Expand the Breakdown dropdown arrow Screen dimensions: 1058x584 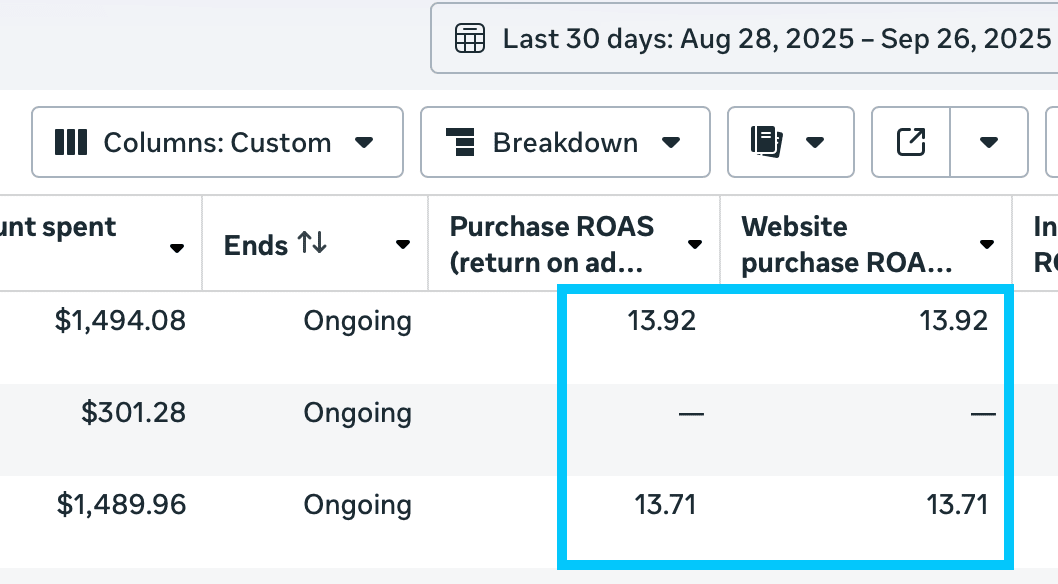pos(671,142)
